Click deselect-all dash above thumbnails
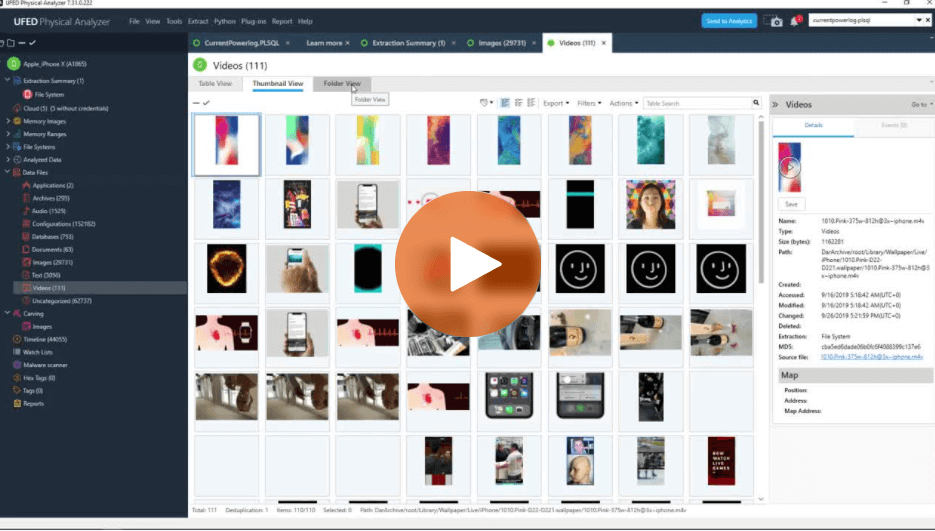Image resolution: width=935 pixels, height=531 pixels. (x=196, y=103)
